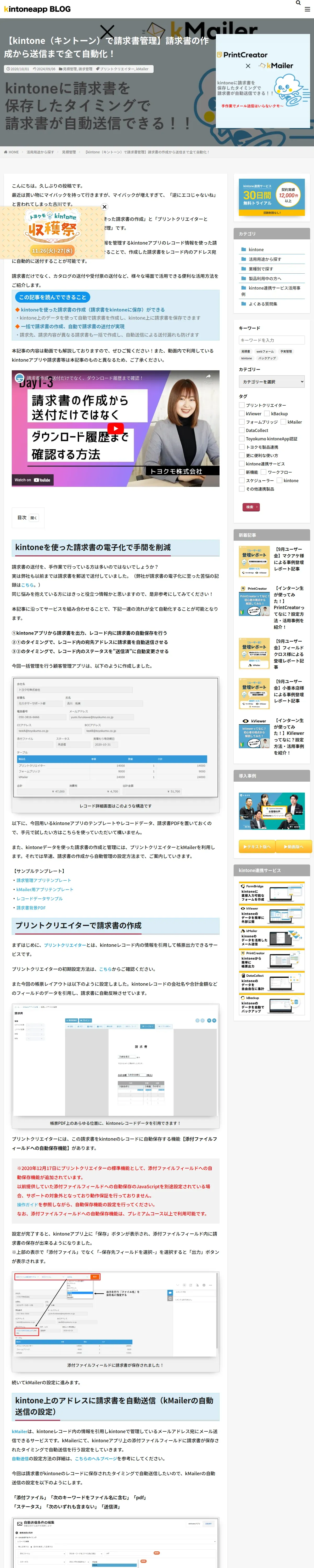Check the プリントクリエイター tag checkbox
Viewport: 314px width, 1568px height.
242,405
